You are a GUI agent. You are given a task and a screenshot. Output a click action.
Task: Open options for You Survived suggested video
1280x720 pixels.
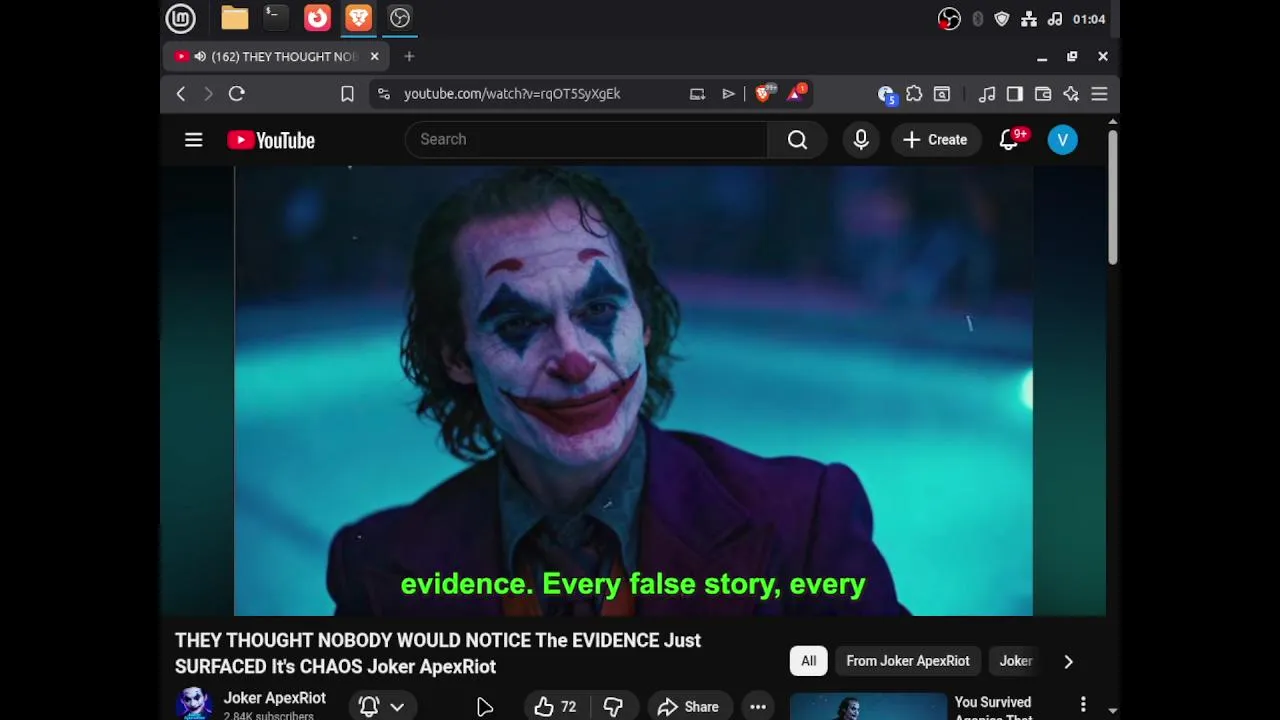coord(1083,705)
